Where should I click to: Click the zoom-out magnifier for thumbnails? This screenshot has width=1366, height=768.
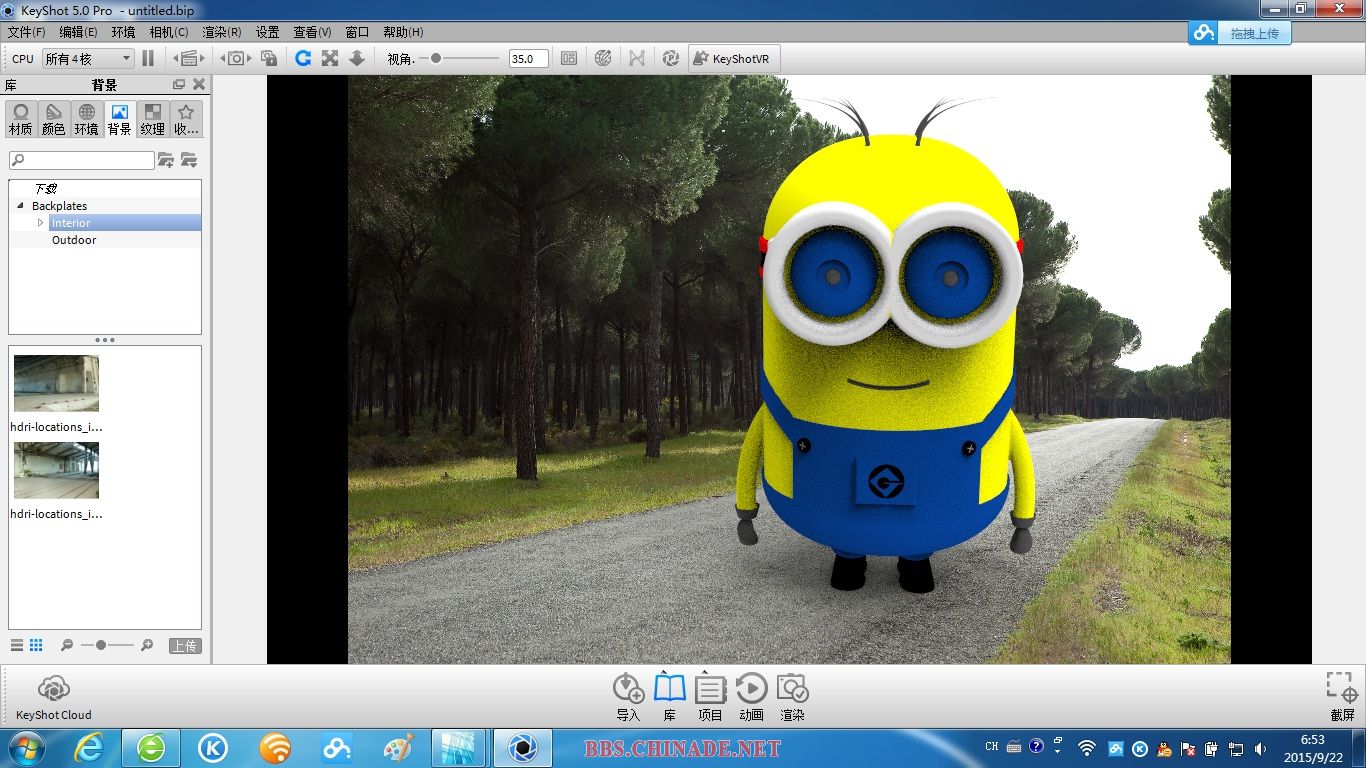click(67, 646)
